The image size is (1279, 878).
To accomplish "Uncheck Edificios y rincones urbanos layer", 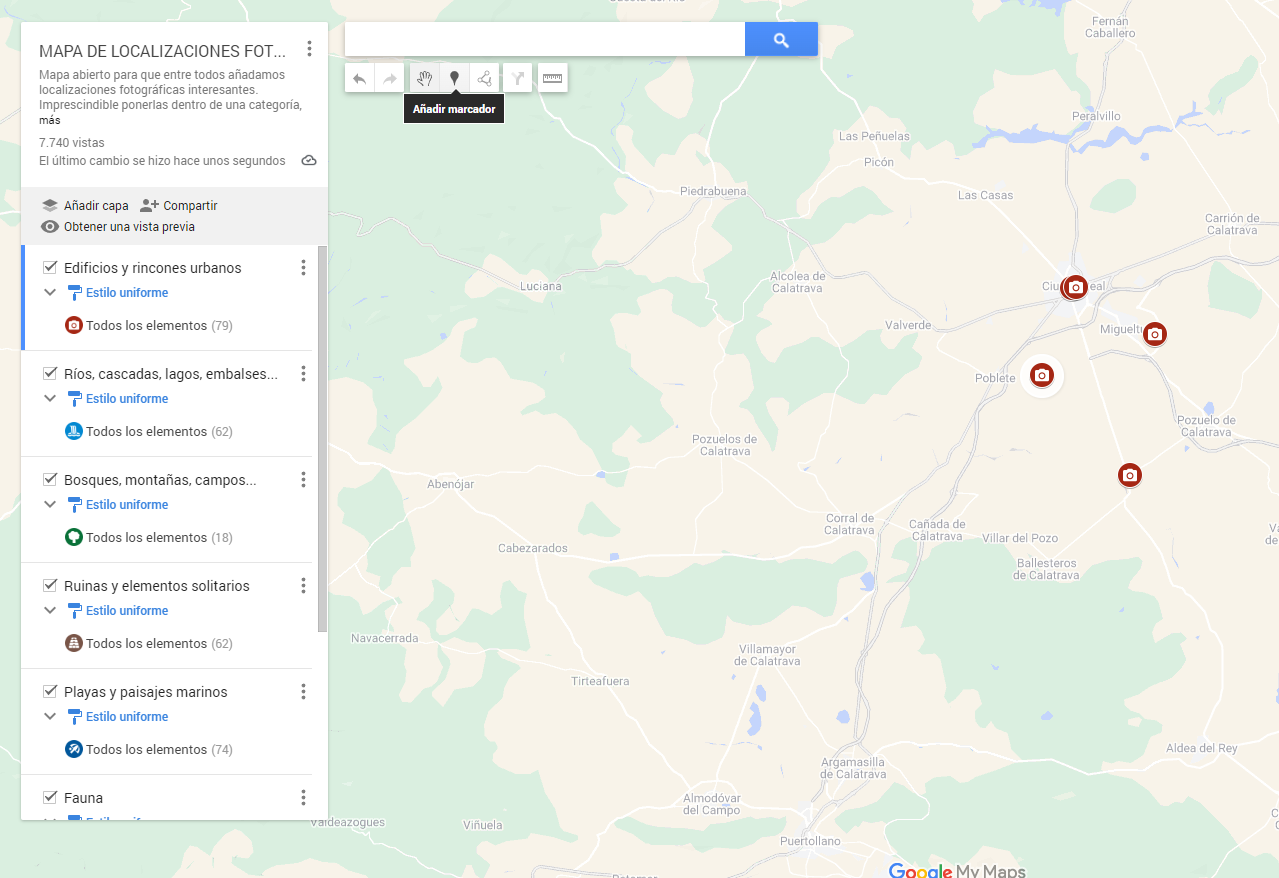I will click(x=50, y=267).
